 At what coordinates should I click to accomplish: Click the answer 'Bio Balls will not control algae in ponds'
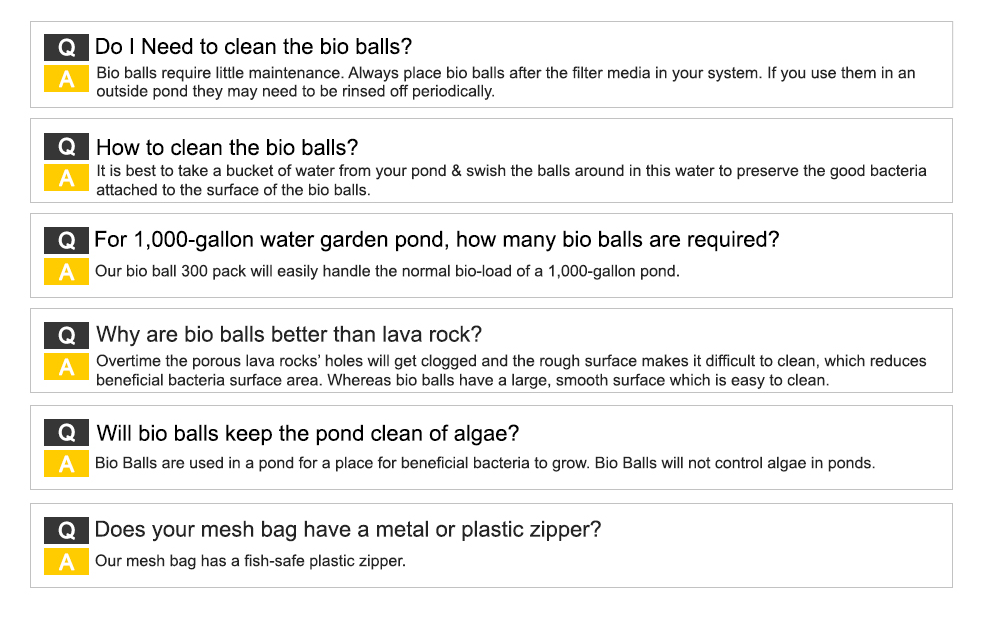[x=734, y=463]
